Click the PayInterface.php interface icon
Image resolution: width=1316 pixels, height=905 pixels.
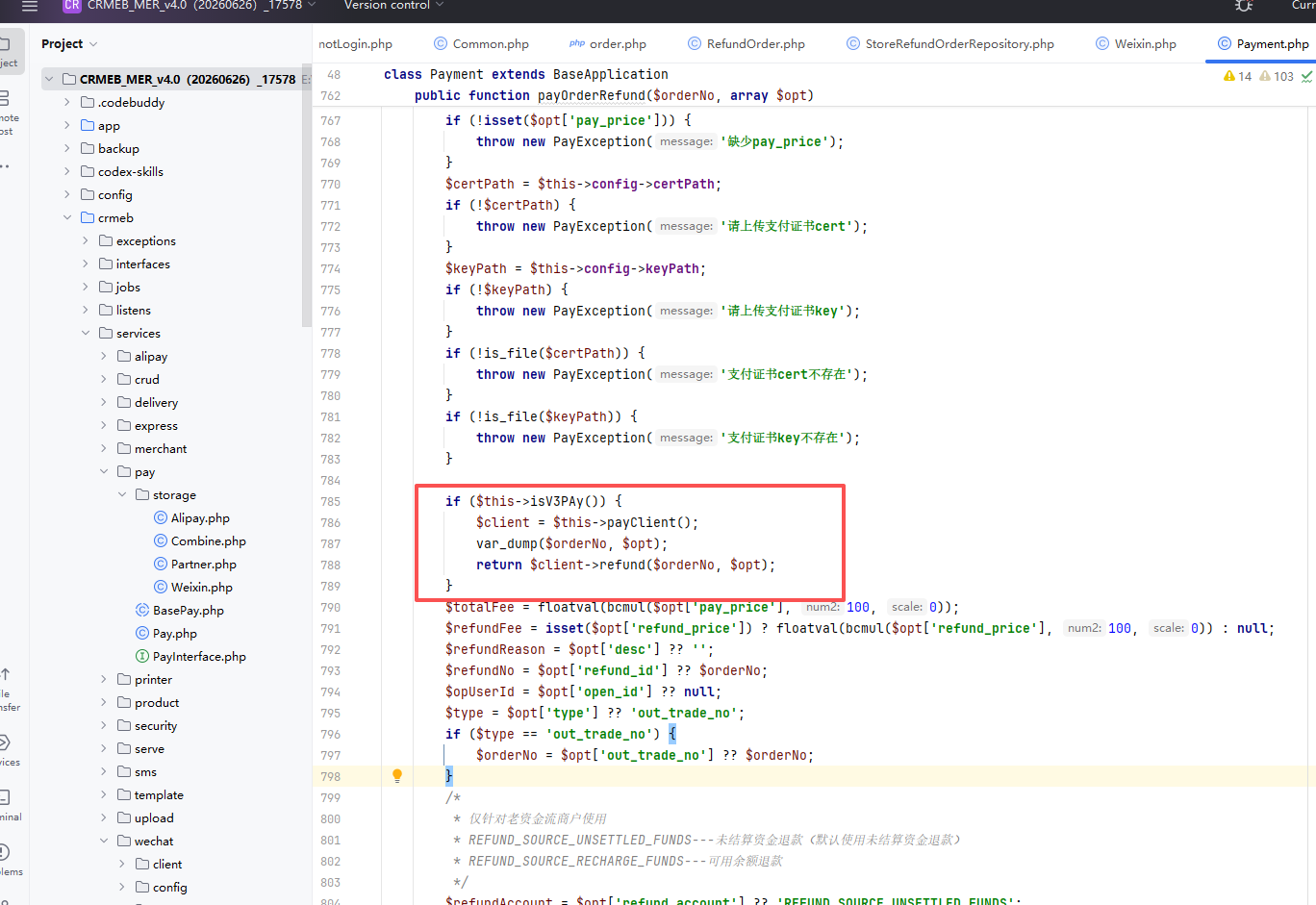coord(142,656)
